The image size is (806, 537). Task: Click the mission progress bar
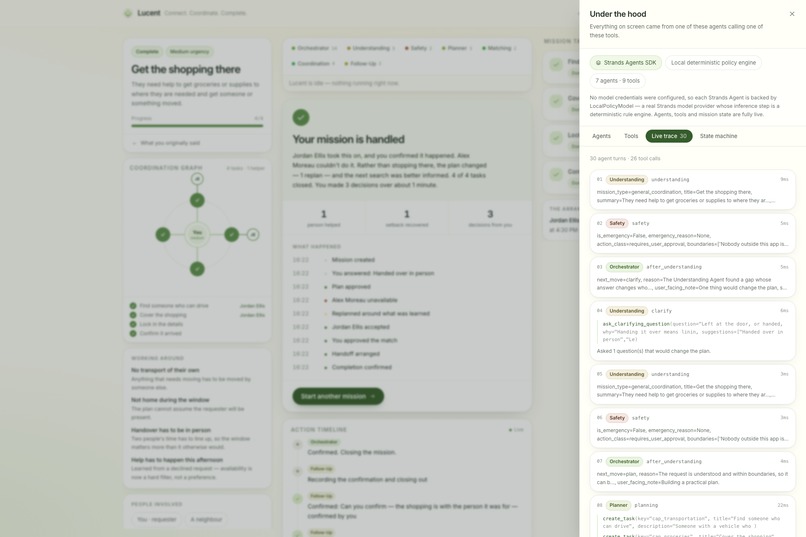click(x=197, y=125)
